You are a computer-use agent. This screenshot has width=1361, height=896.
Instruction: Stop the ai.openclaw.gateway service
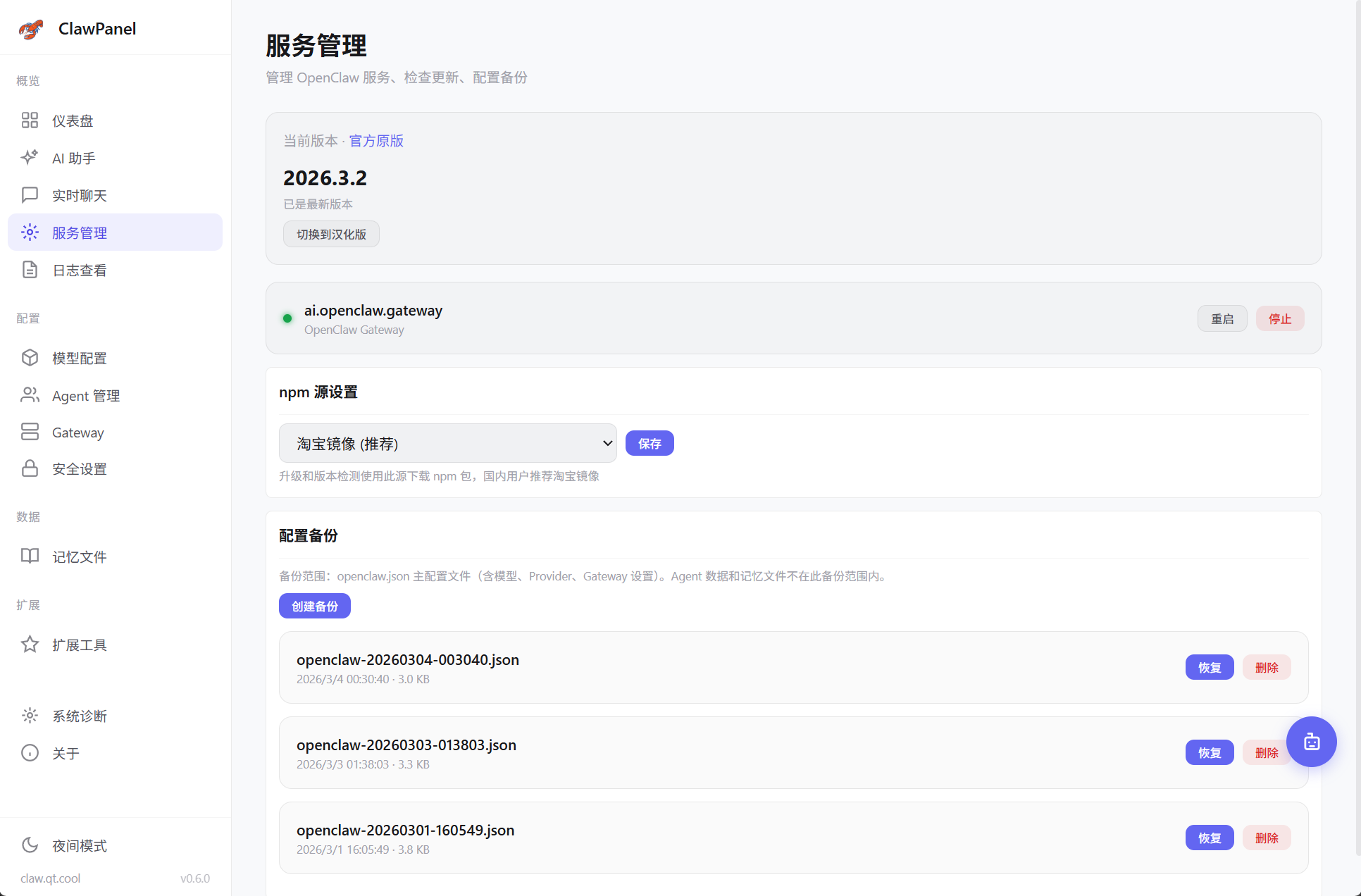(x=1280, y=318)
